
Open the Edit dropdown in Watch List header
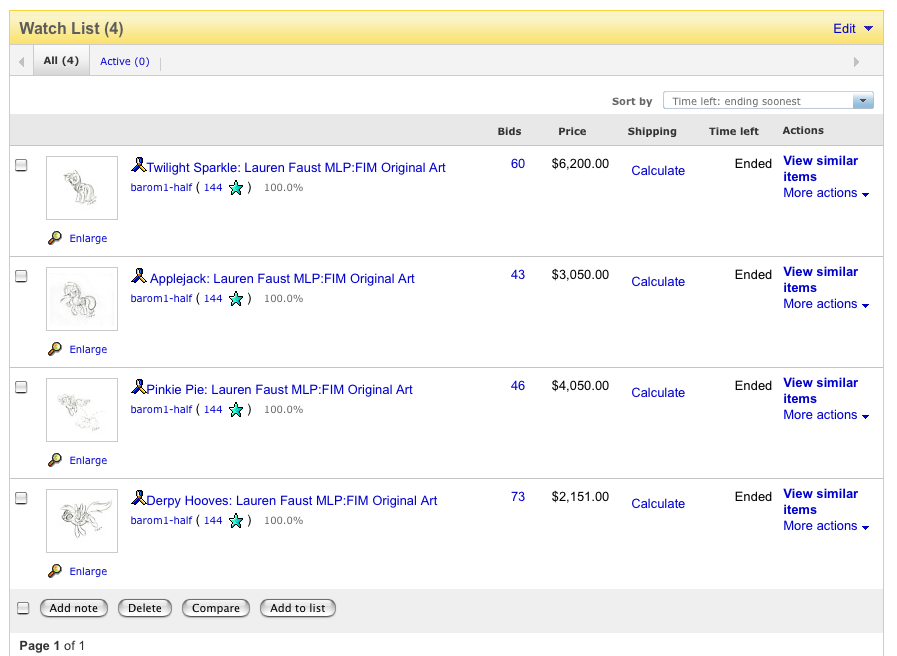point(852,29)
